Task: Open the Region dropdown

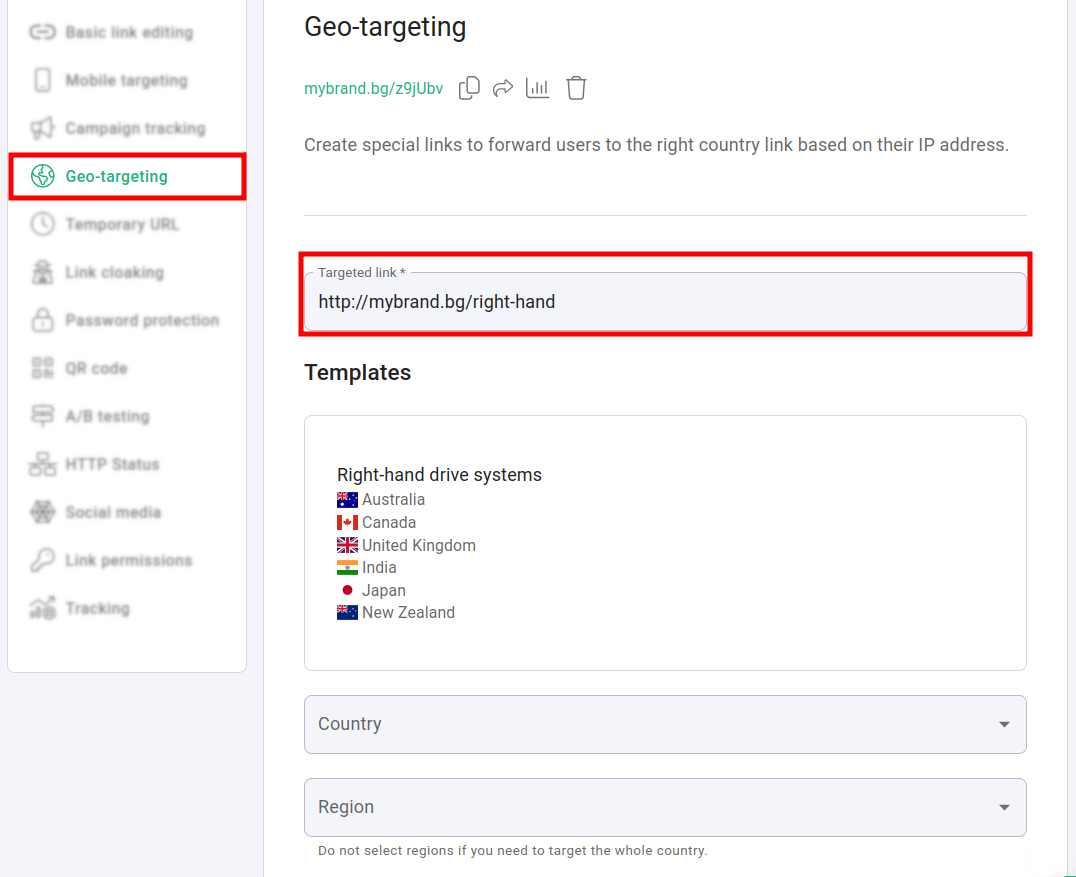Action: tap(665, 807)
